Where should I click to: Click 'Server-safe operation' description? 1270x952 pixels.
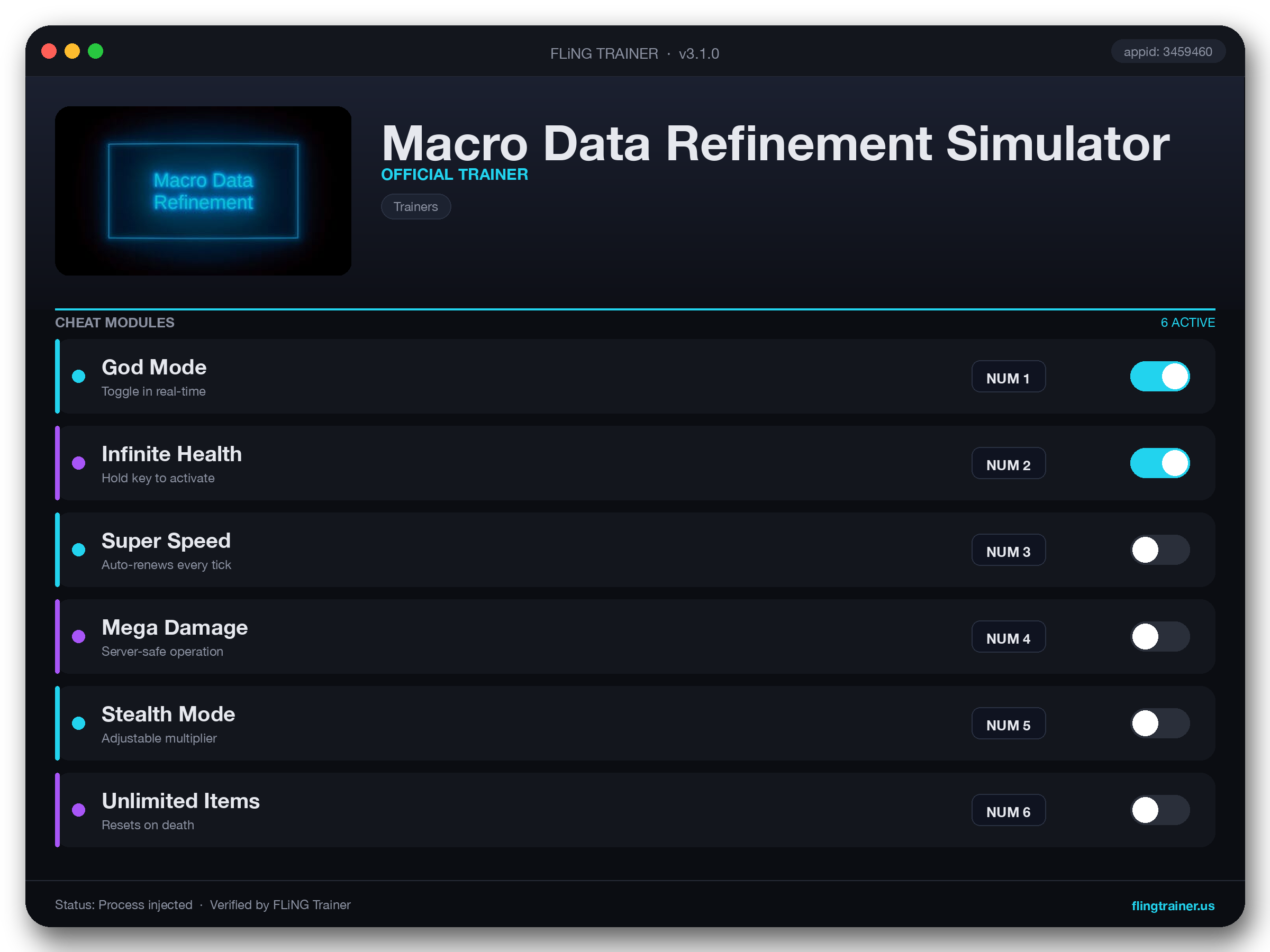[x=162, y=651]
